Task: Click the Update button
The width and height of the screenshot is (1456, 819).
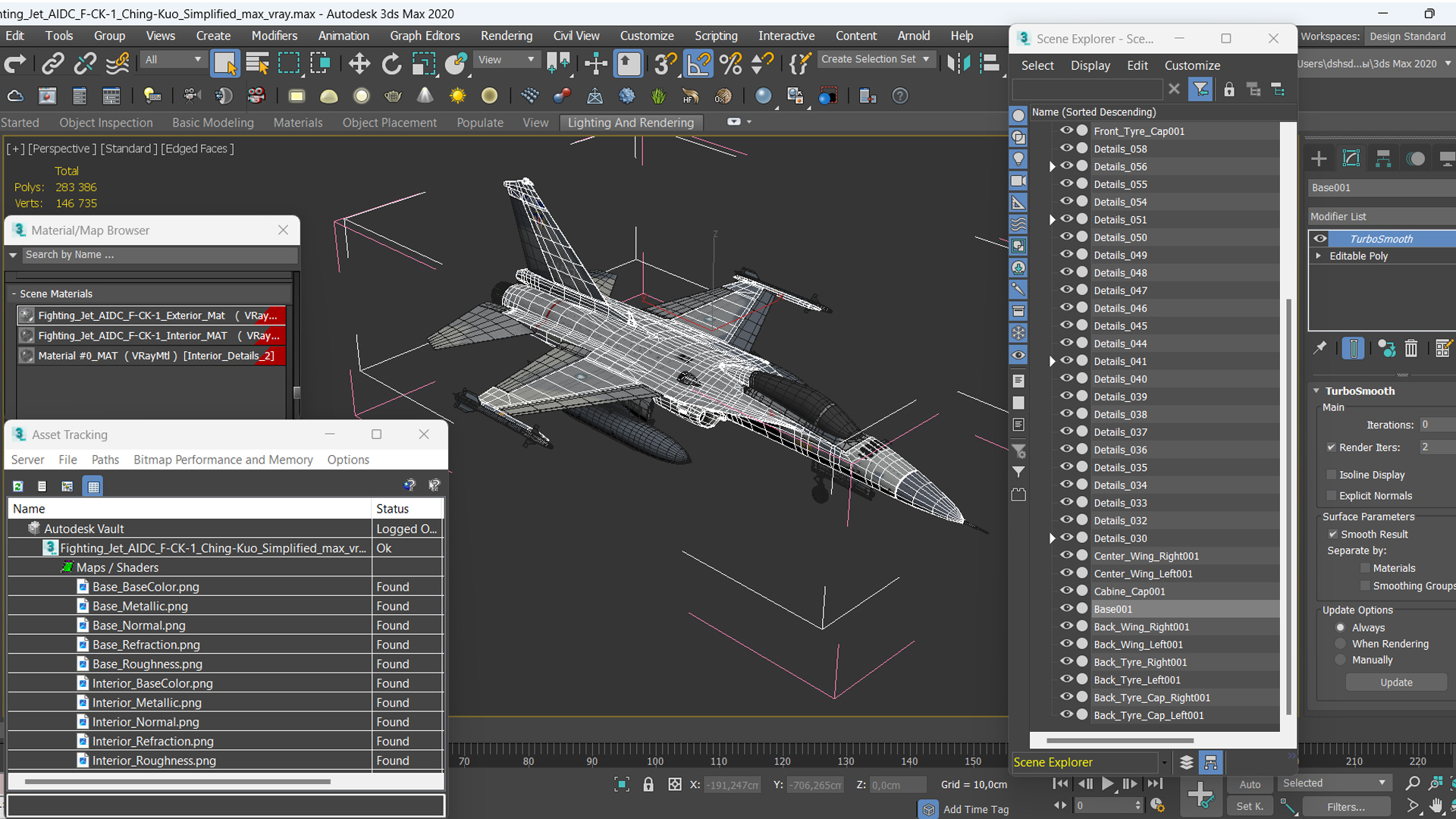Action: pos(1396,682)
